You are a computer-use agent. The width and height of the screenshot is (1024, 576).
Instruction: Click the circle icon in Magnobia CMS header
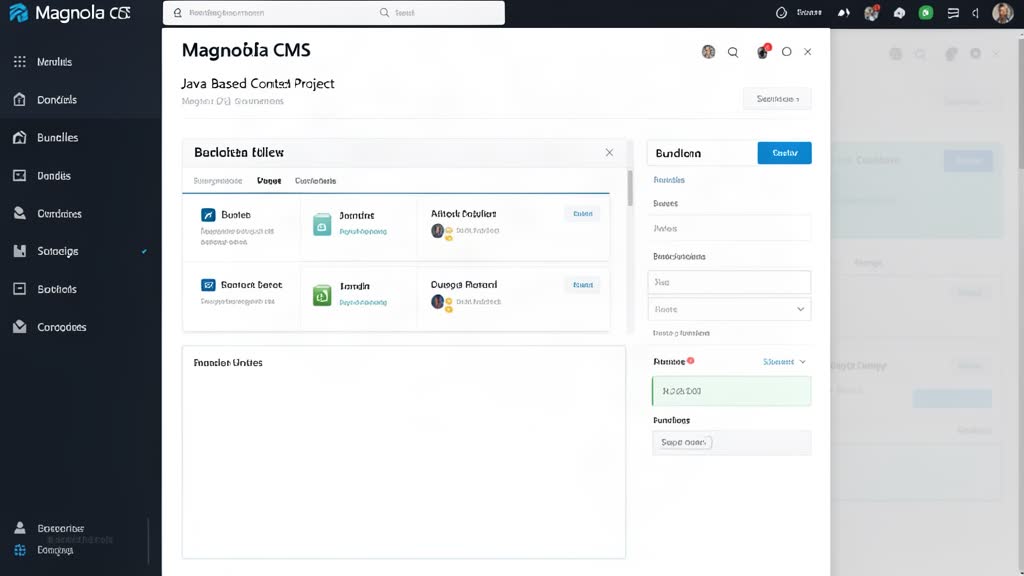click(786, 52)
